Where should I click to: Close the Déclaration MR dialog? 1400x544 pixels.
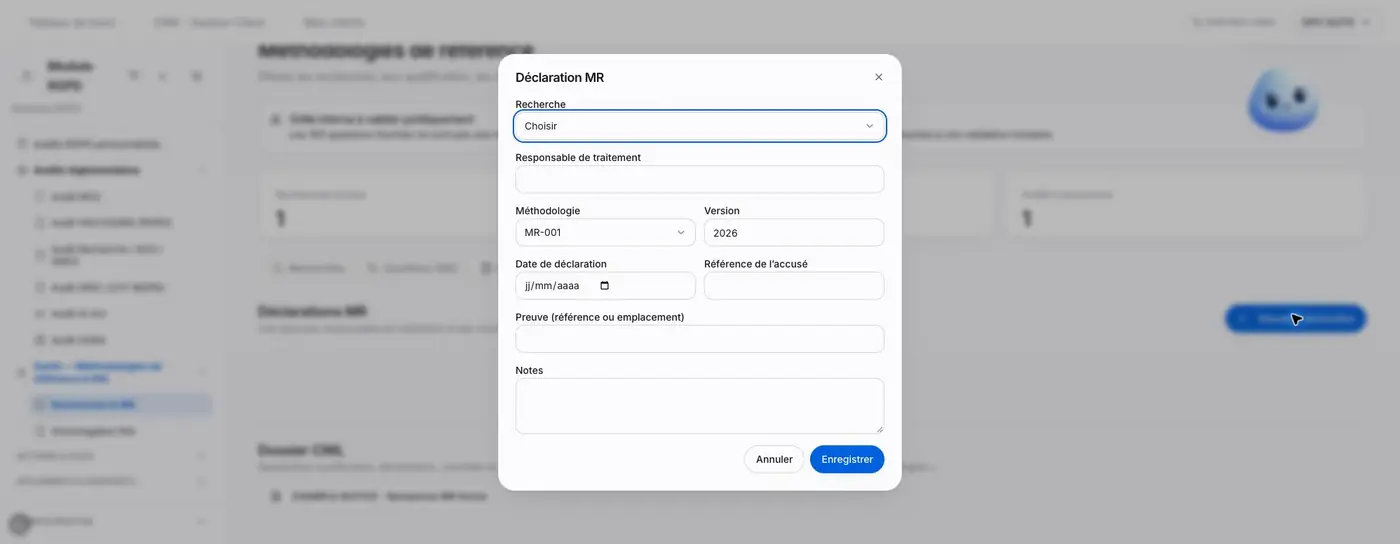coord(879,77)
